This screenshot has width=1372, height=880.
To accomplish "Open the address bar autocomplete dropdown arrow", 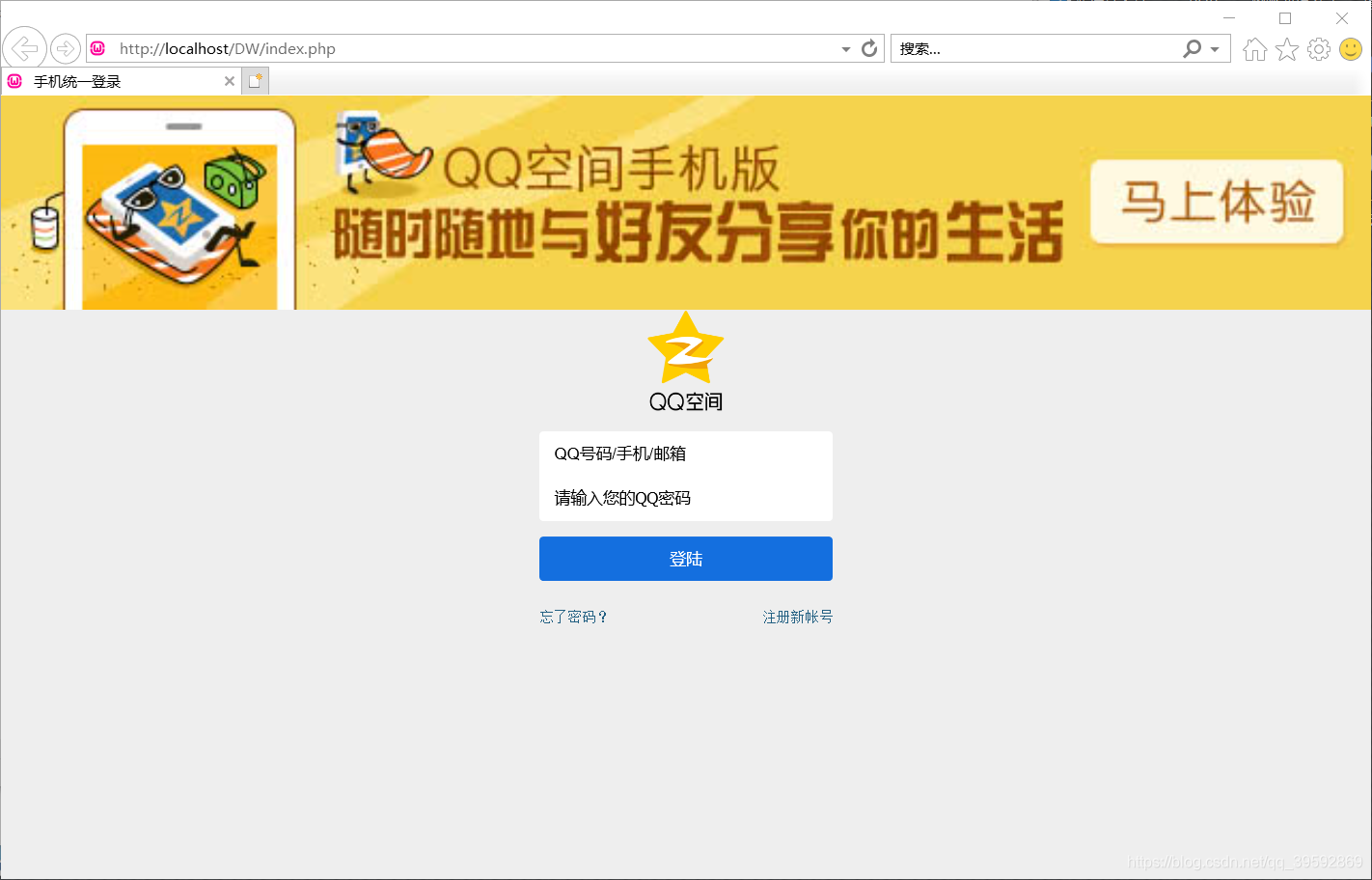I will click(x=846, y=49).
